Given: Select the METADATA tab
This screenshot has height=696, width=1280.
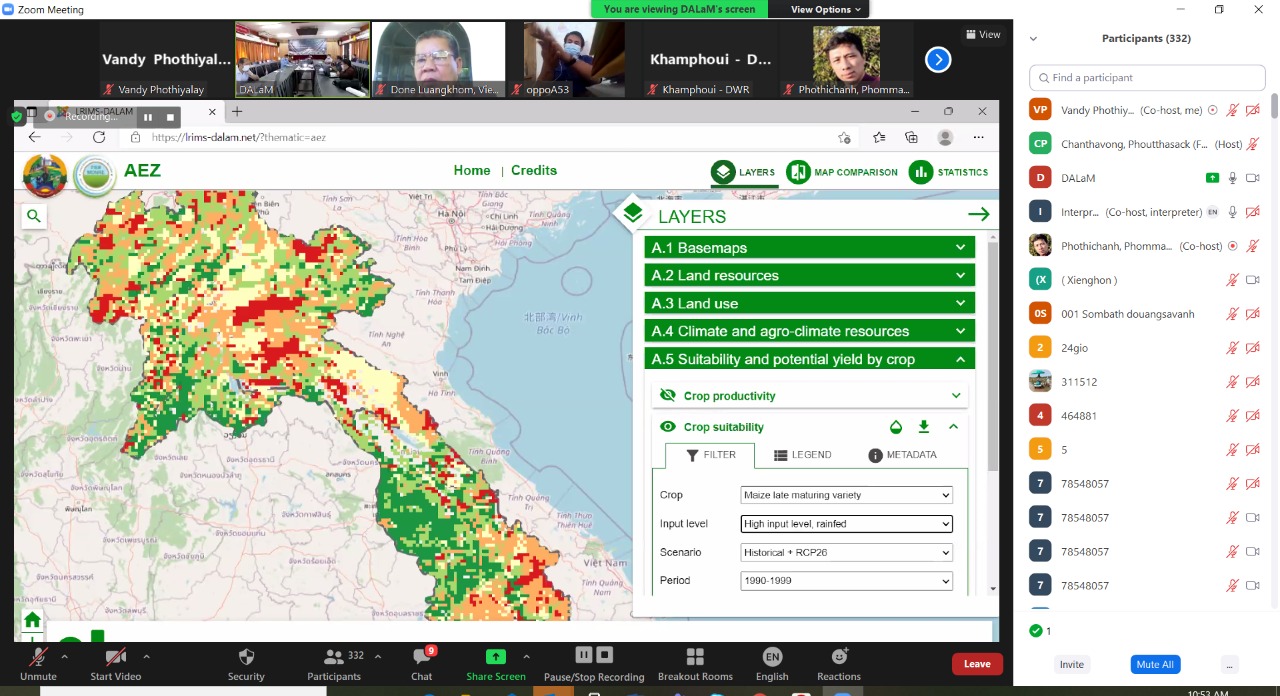Looking at the screenshot, I should (x=903, y=455).
